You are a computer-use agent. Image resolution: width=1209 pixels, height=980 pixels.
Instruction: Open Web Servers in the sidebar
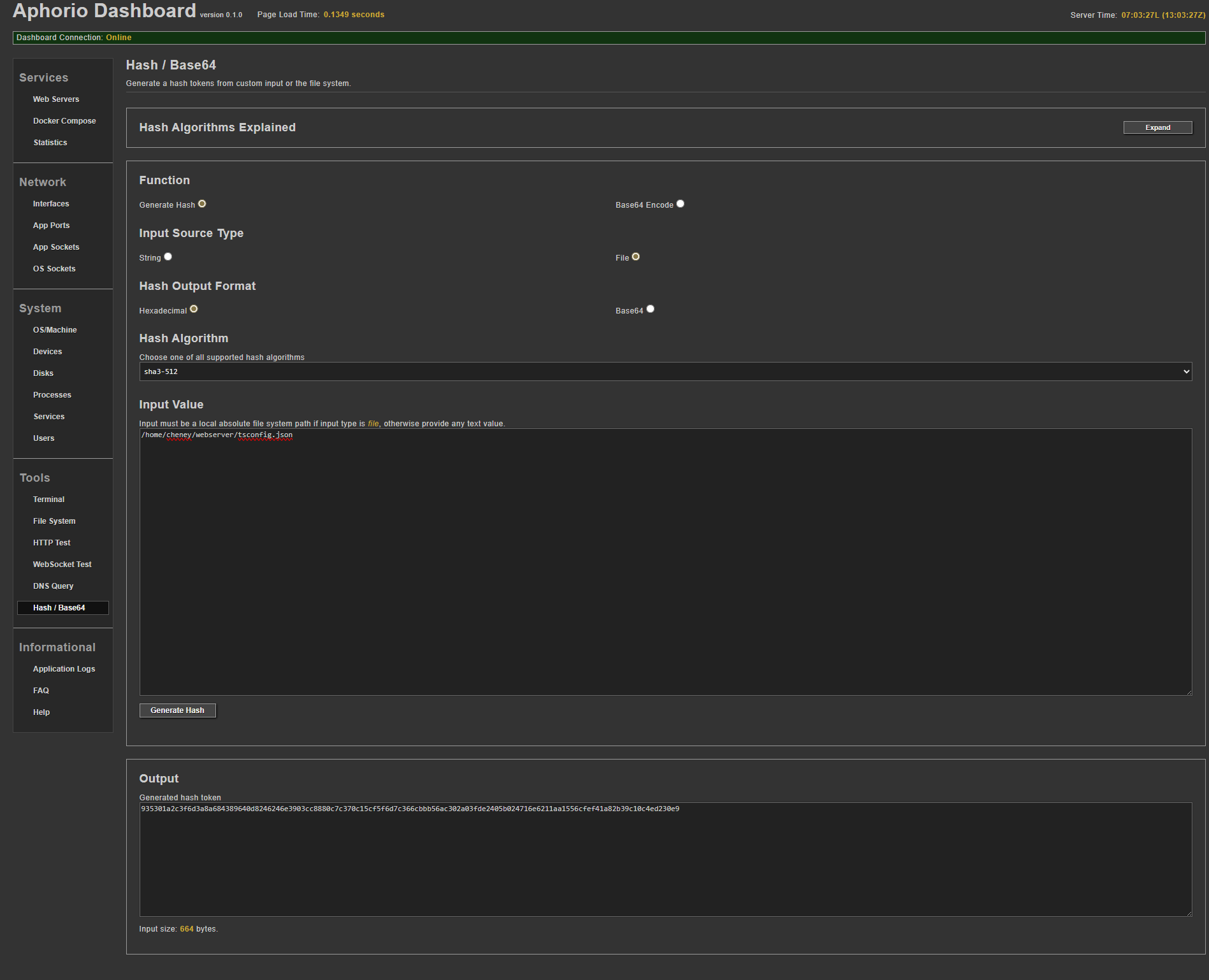click(56, 99)
